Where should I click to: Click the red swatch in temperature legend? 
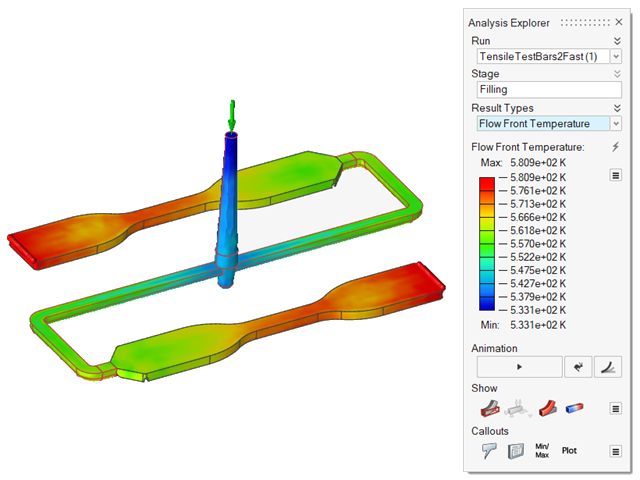tap(486, 183)
